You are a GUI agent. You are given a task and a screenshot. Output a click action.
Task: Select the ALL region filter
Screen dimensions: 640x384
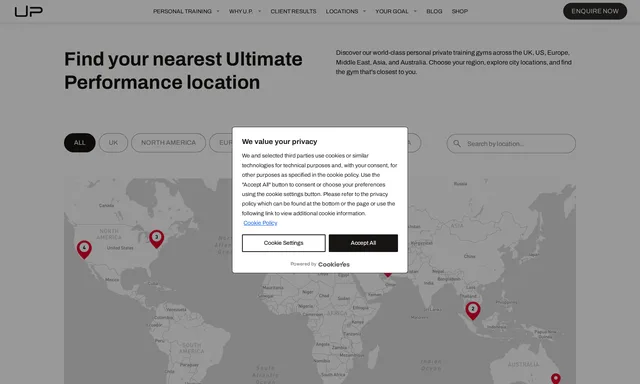pyautogui.click(x=80, y=143)
